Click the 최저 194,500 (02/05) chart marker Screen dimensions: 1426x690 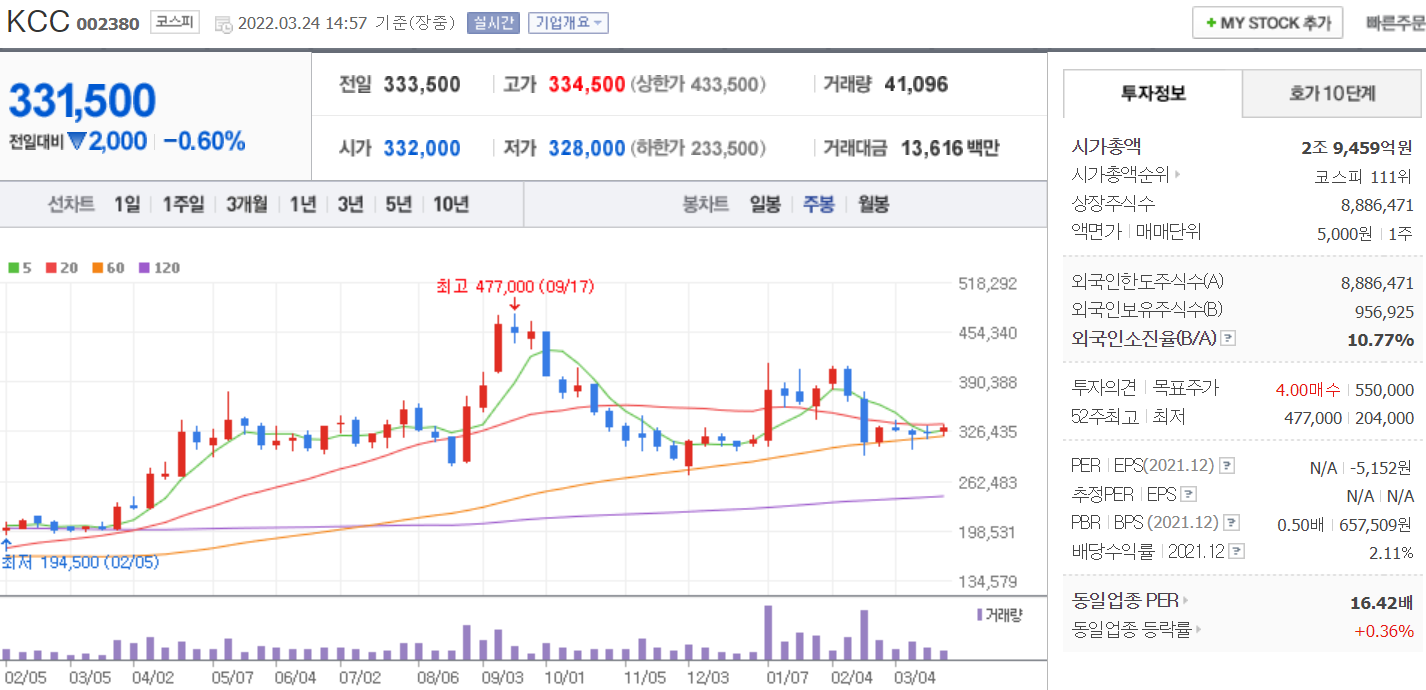click(x=80, y=562)
